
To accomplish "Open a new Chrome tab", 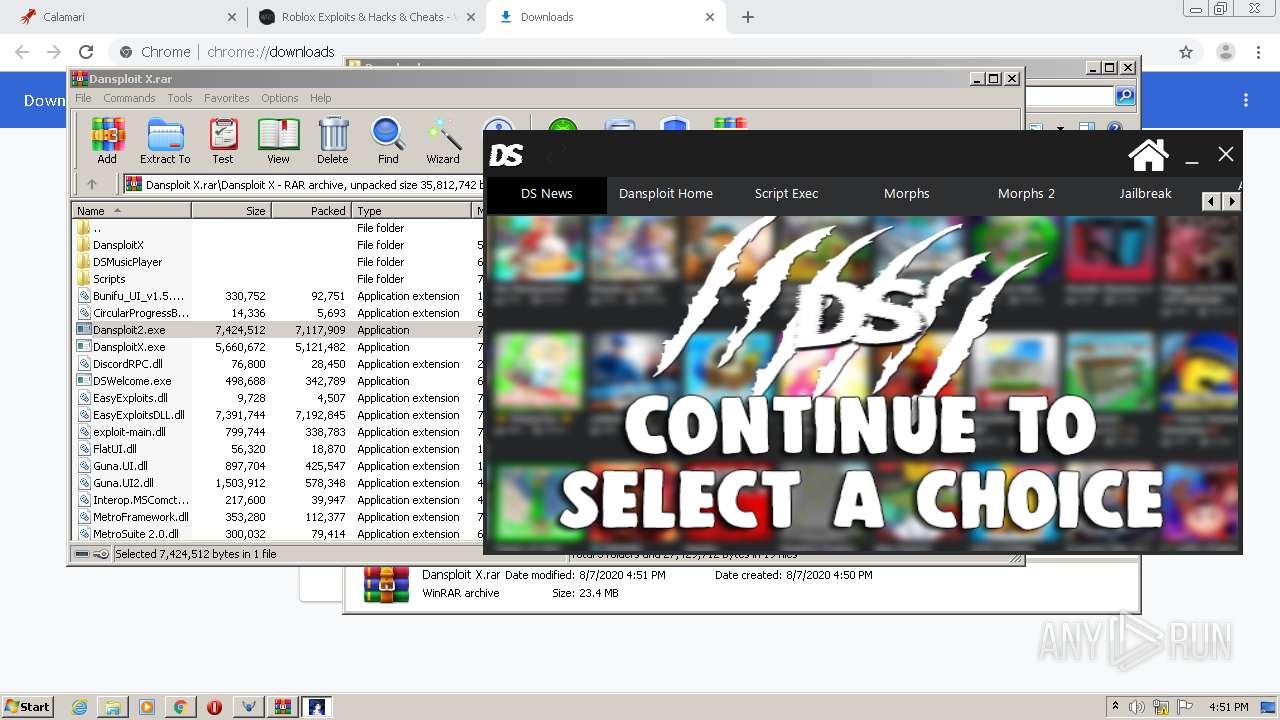I will click(748, 17).
